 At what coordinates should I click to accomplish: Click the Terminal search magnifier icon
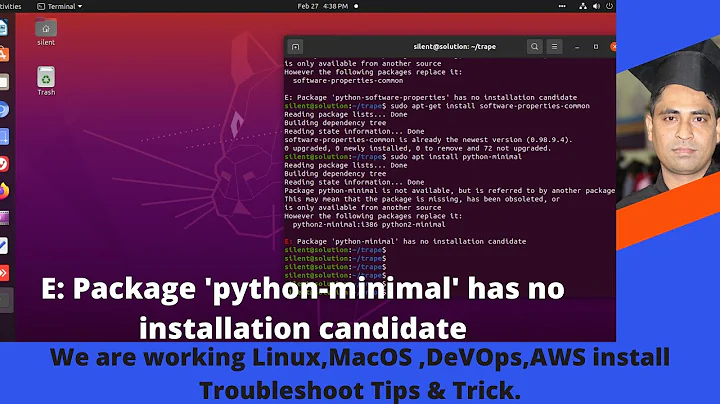534,47
